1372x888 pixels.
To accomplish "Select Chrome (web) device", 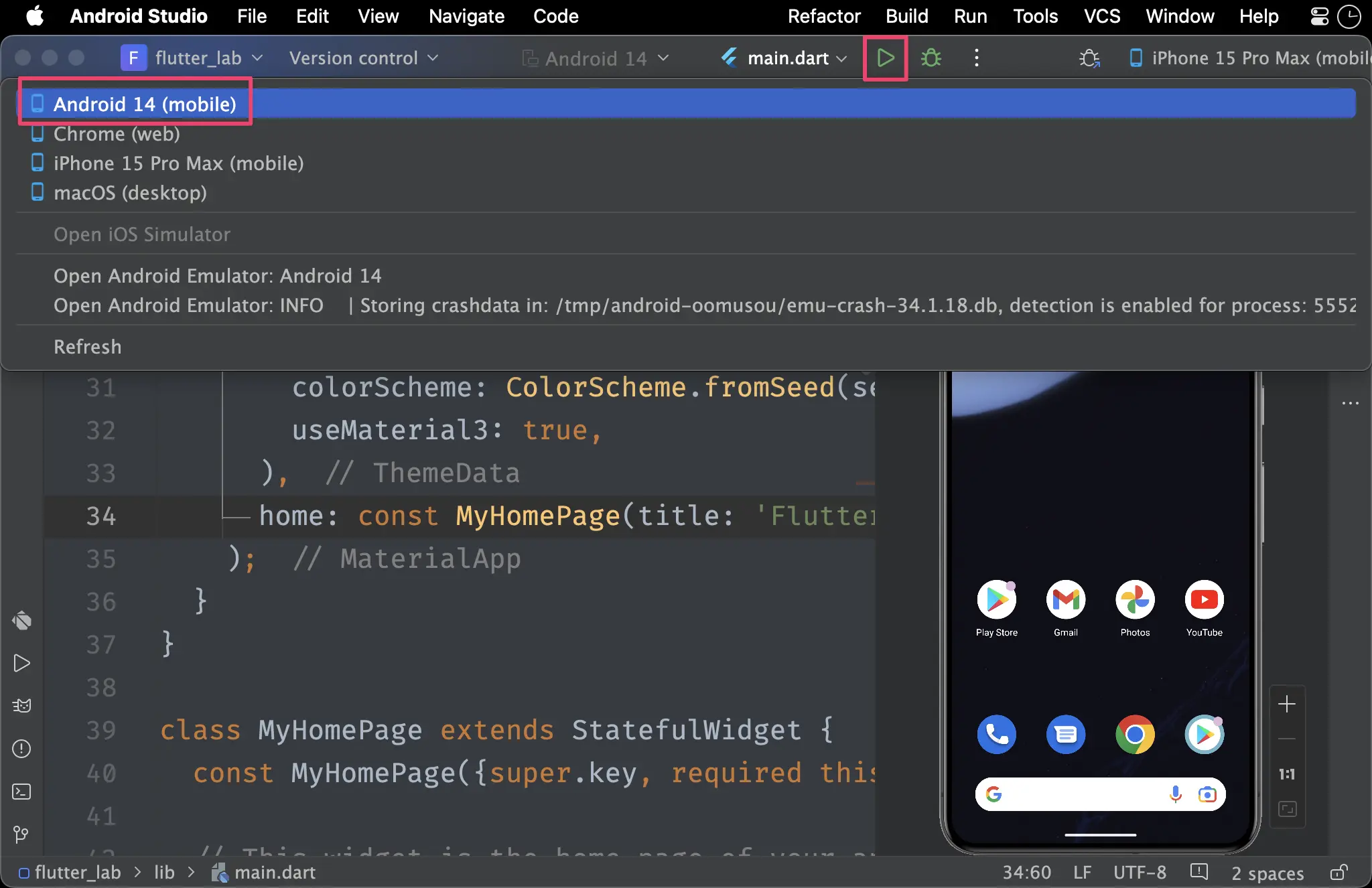I will click(686, 134).
